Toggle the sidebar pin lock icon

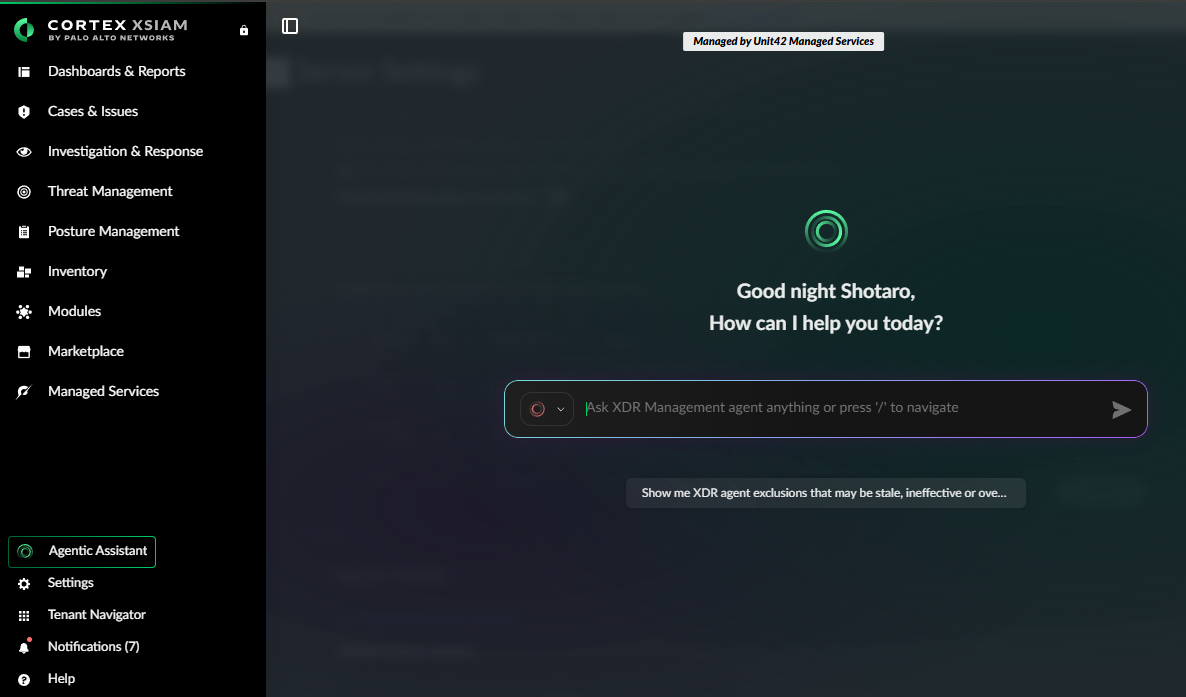tap(244, 31)
